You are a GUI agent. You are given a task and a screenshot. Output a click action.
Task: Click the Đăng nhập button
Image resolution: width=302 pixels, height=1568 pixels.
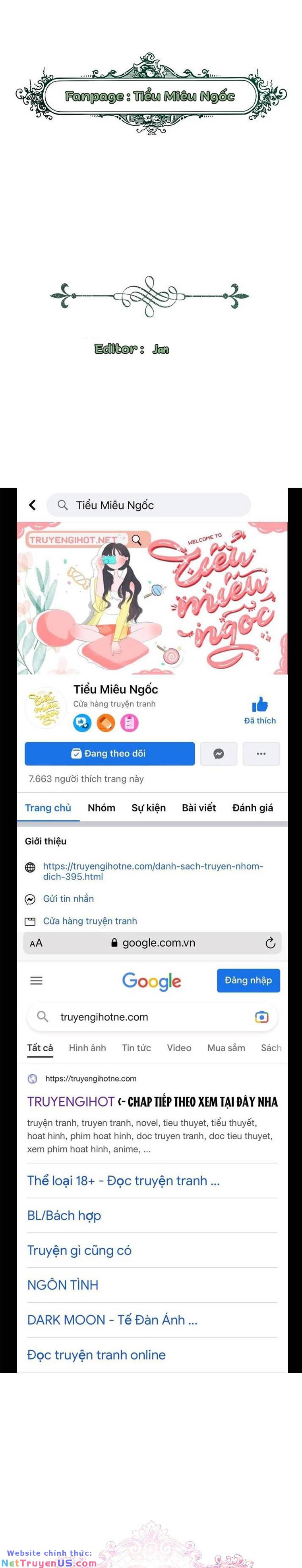[x=248, y=980]
